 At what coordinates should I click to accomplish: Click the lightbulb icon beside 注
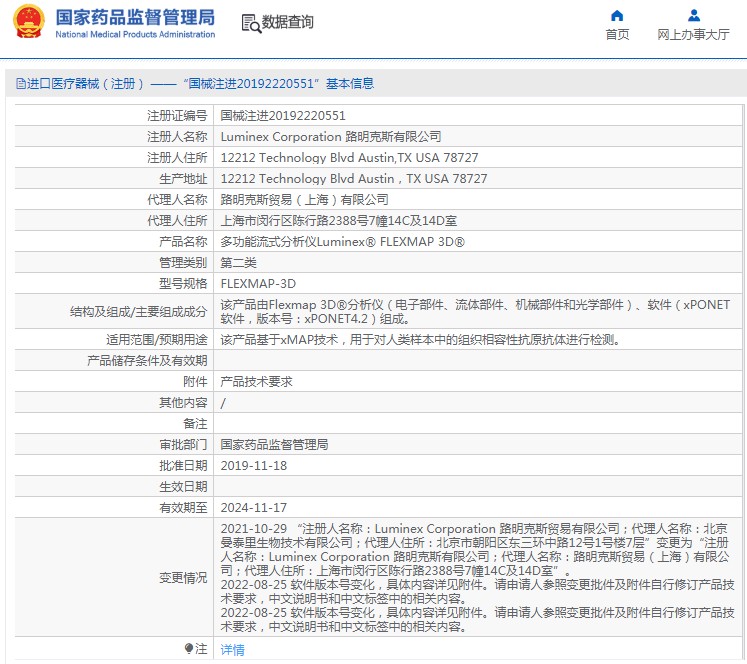point(189,648)
